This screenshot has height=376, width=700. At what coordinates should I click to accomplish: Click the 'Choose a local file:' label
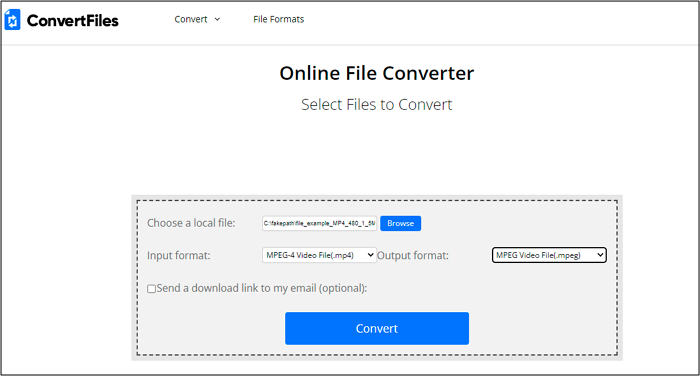(x=191, y=223)
